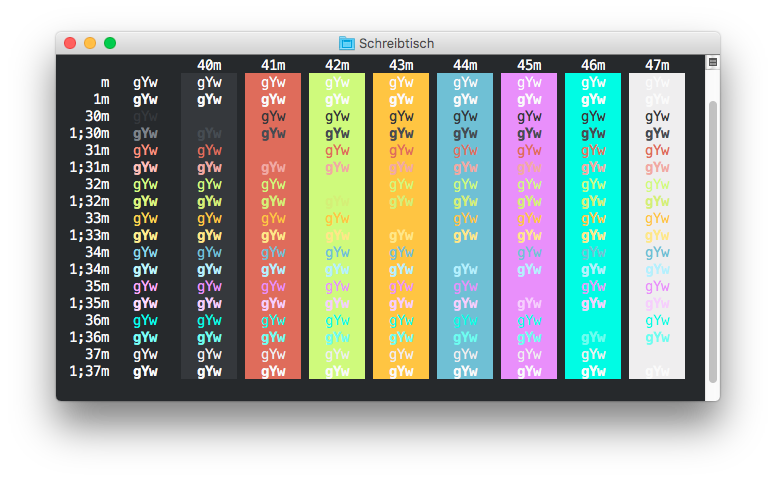The width and height of the screenshot is (776, 481).
Task: Click the 1;32m row label
Action: [x=89, y=201]
